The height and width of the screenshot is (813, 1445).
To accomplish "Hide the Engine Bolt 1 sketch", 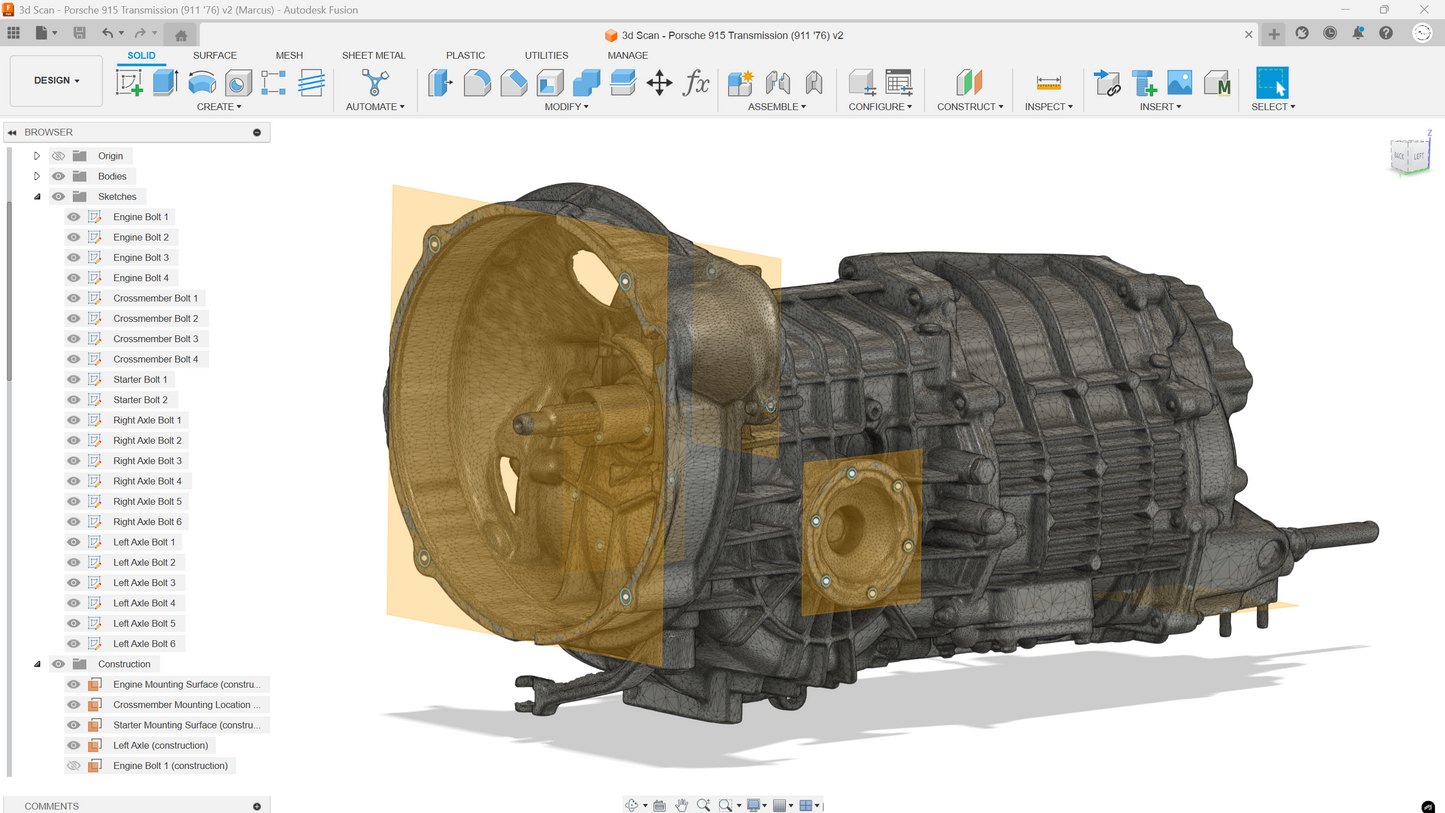I will click(74, 217).
